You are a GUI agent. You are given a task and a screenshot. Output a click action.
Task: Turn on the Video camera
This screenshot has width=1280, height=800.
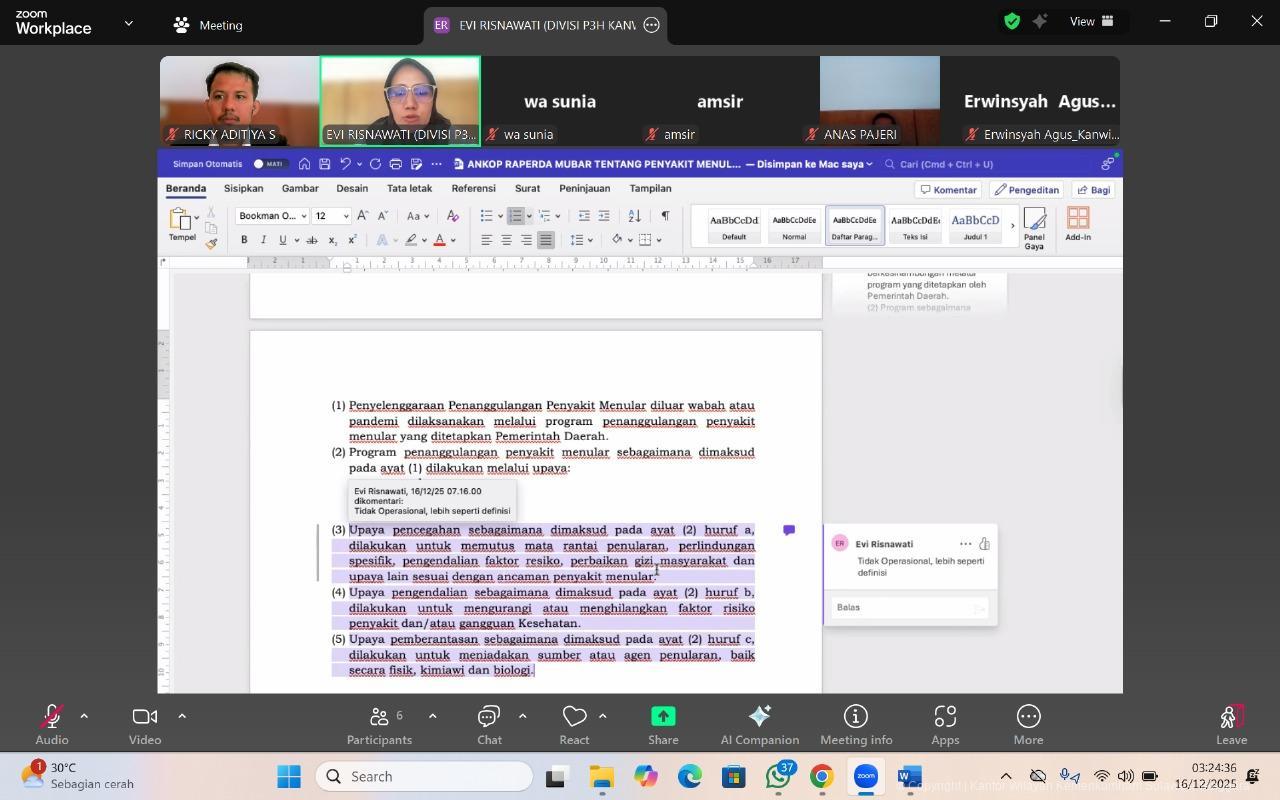144,724
